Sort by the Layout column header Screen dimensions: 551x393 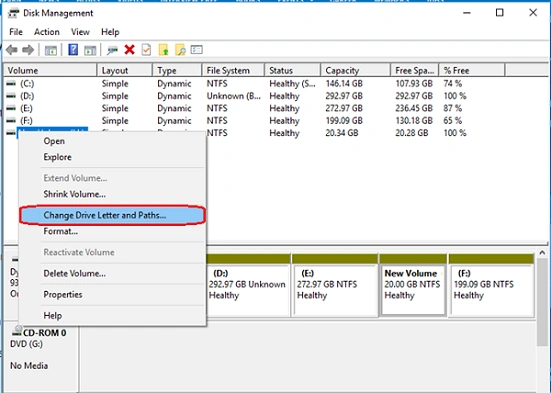(x=125, y=70)
